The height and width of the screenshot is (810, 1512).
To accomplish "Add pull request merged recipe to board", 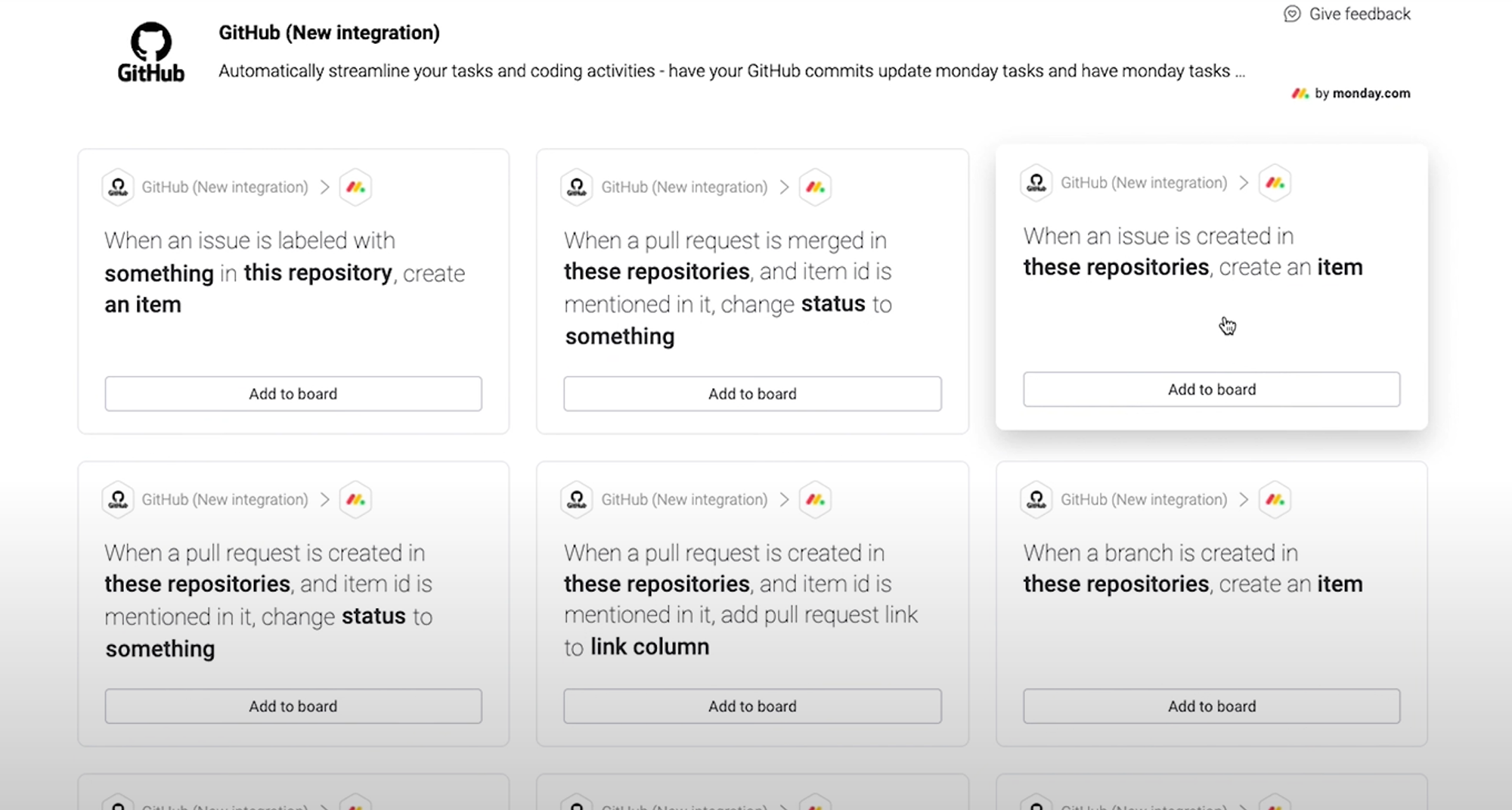I will 752,394.
